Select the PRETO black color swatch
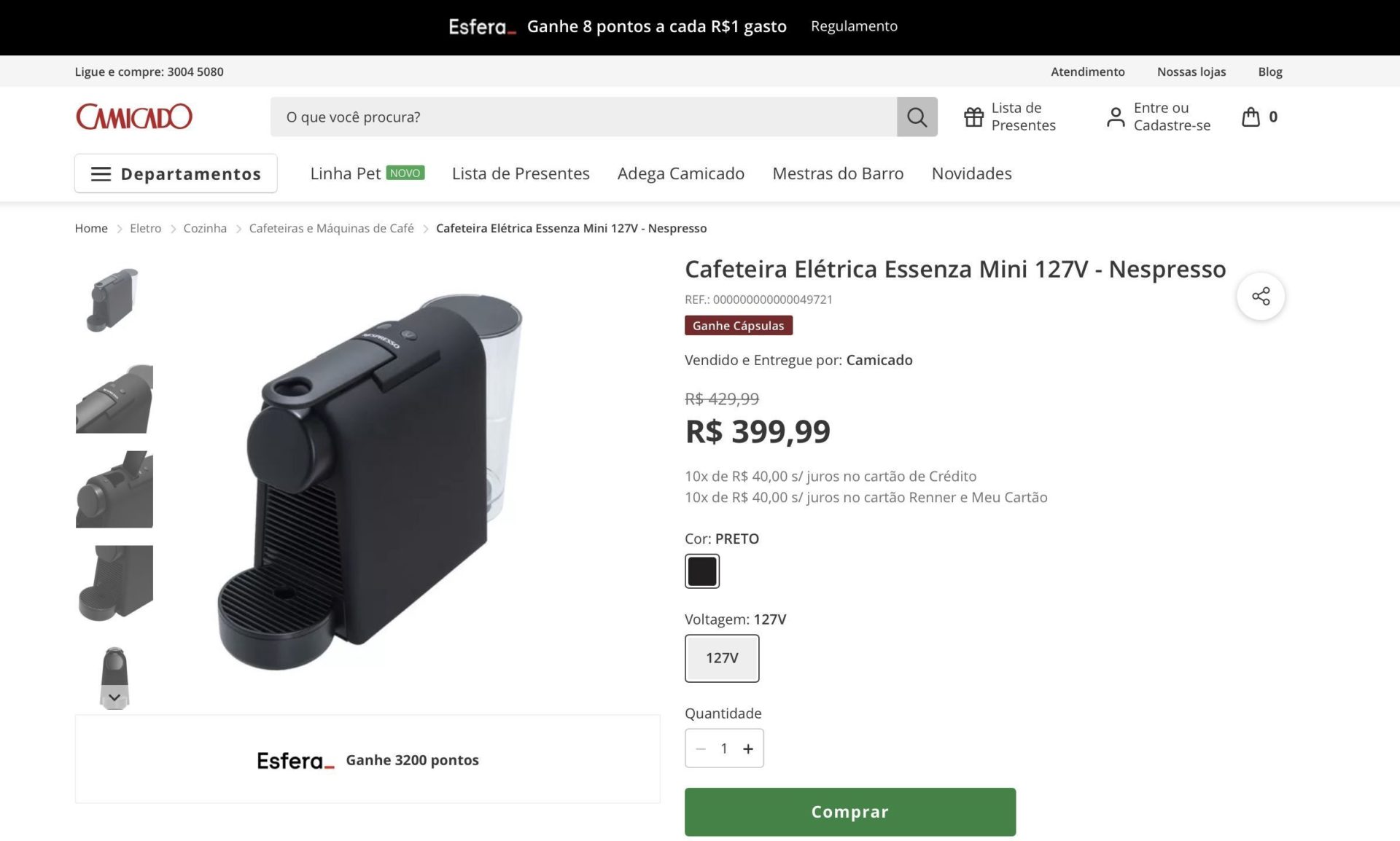Viewport: 1400px width, 841px height. click(702, 571)
